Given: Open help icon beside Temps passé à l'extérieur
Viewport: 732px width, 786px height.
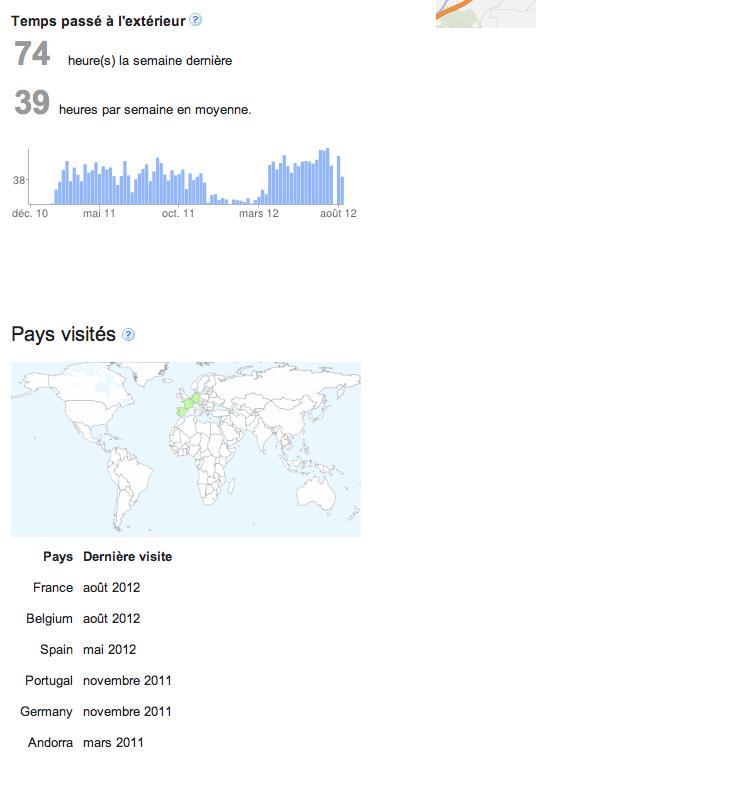Looking at the screenshot, I should [x=196, y=20].
